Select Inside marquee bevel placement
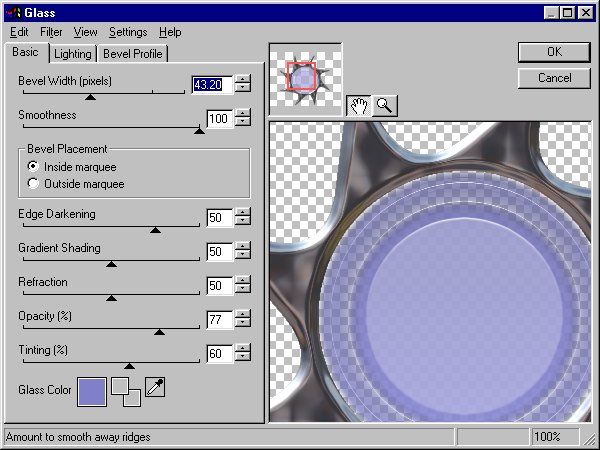The width and height of the screenshot is (600, 450). [34, 166]
